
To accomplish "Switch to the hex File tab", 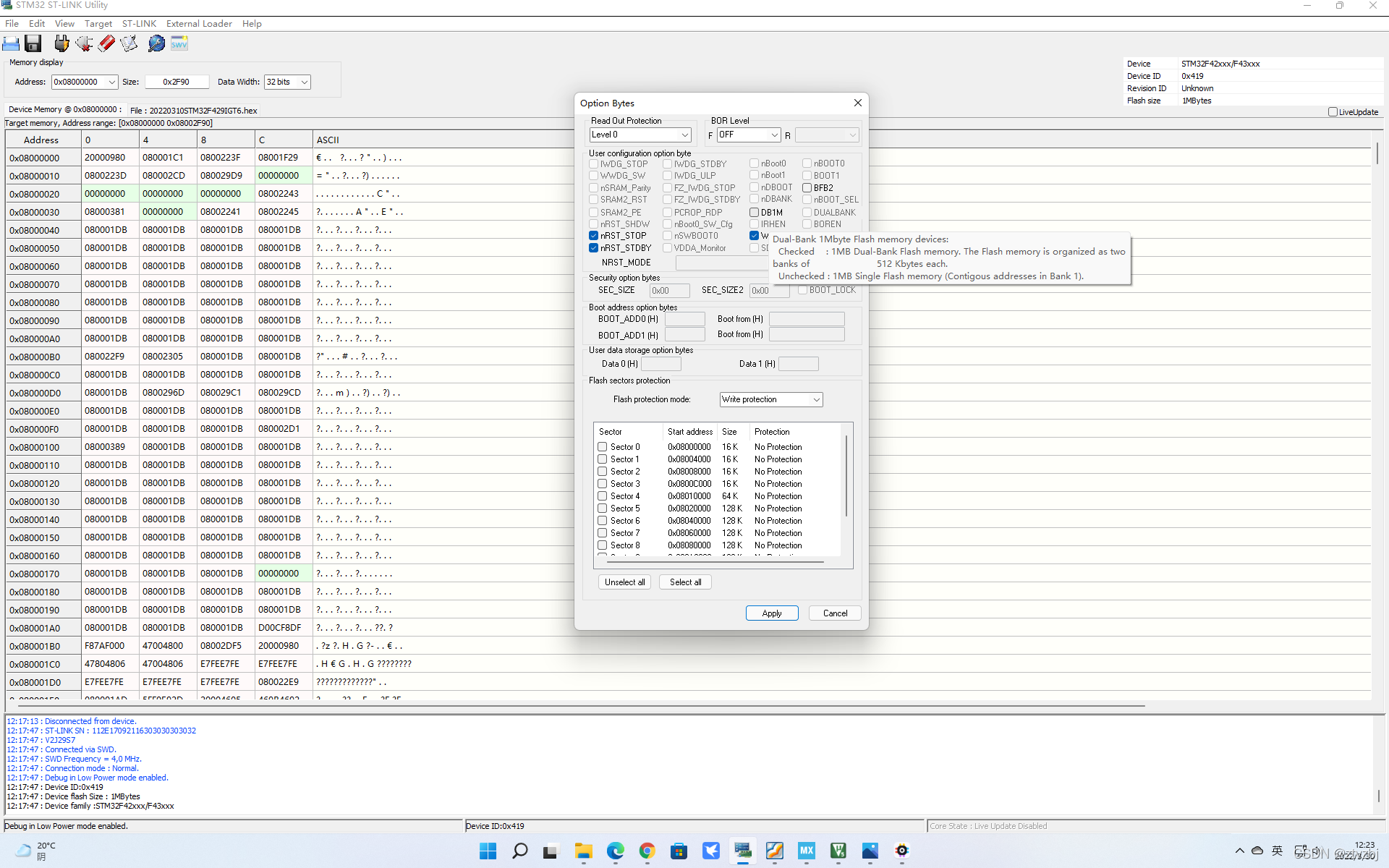I will (x=193, y=111).
